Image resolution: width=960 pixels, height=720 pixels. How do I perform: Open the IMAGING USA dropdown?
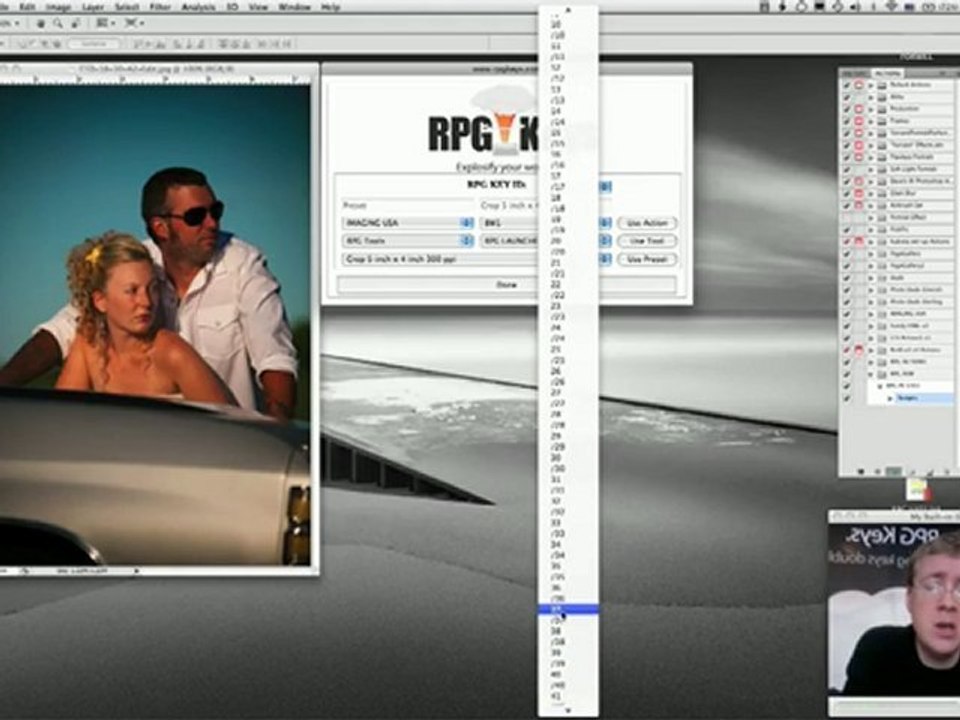[x=408, y=223]
